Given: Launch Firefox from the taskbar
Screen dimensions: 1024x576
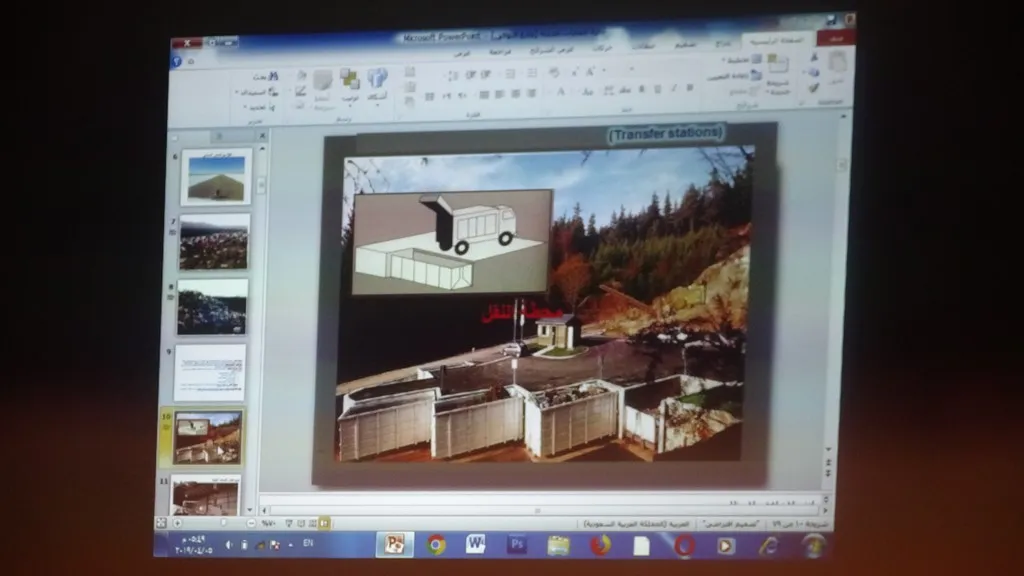Looking at the screenshot, I should point(600,545).
